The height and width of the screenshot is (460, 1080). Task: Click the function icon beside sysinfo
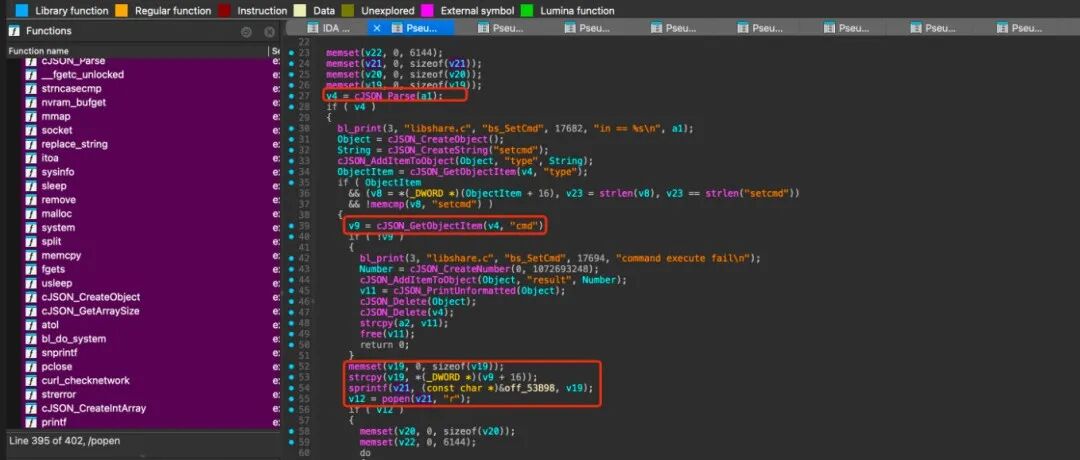tap(30, 171)
